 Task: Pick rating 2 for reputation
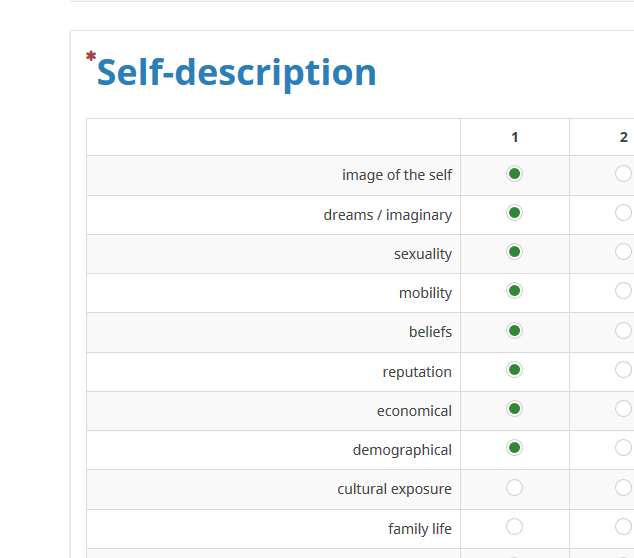pos(623,370)
